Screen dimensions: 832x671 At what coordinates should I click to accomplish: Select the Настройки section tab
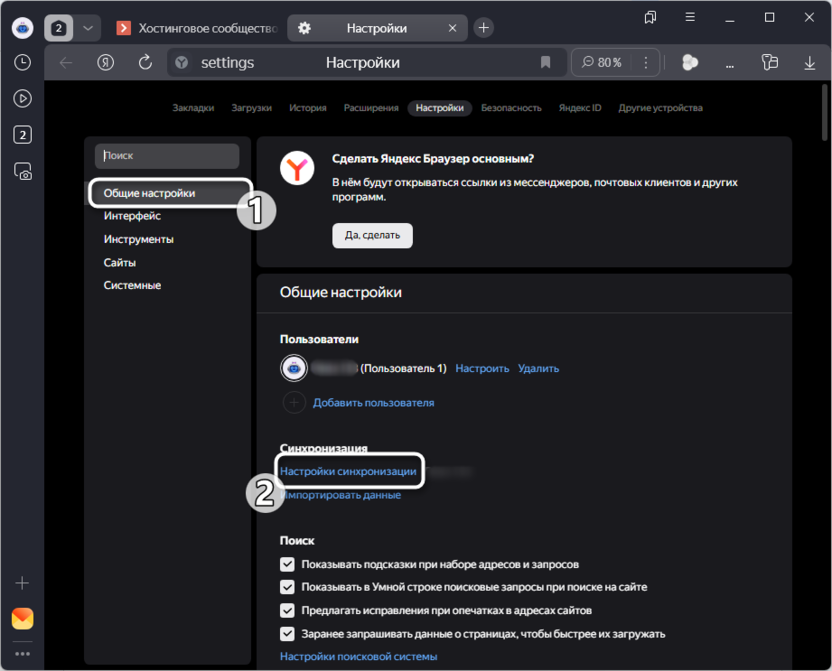[x=439, y=108]
